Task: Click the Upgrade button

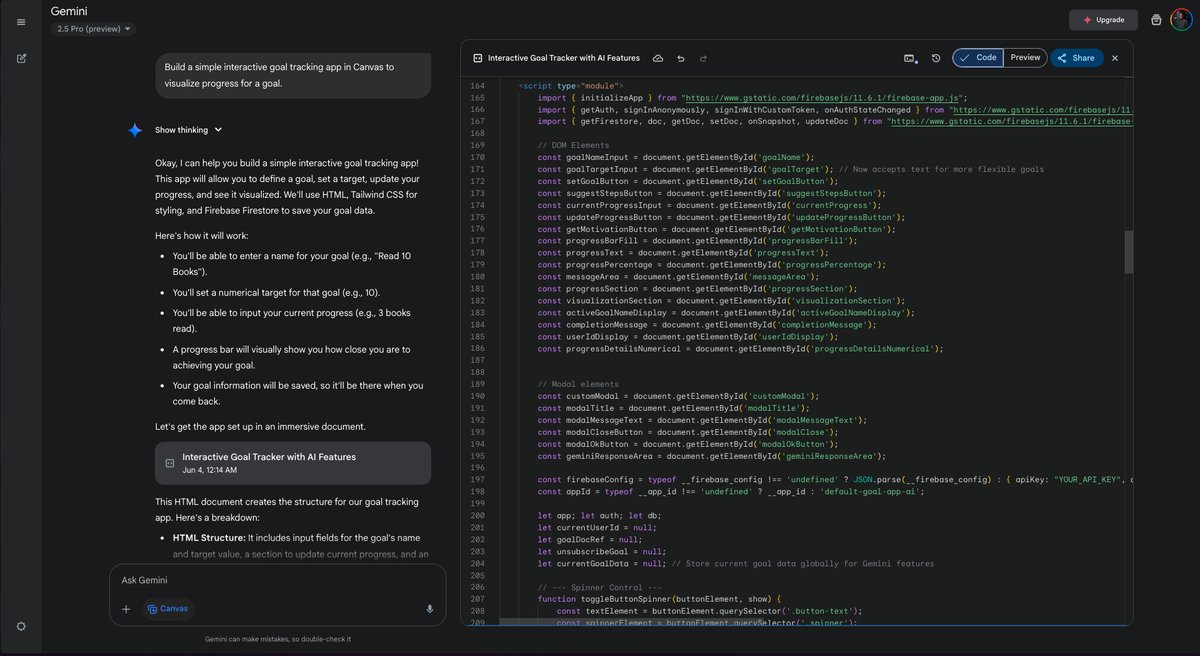Action: [x=1103, y=20]
